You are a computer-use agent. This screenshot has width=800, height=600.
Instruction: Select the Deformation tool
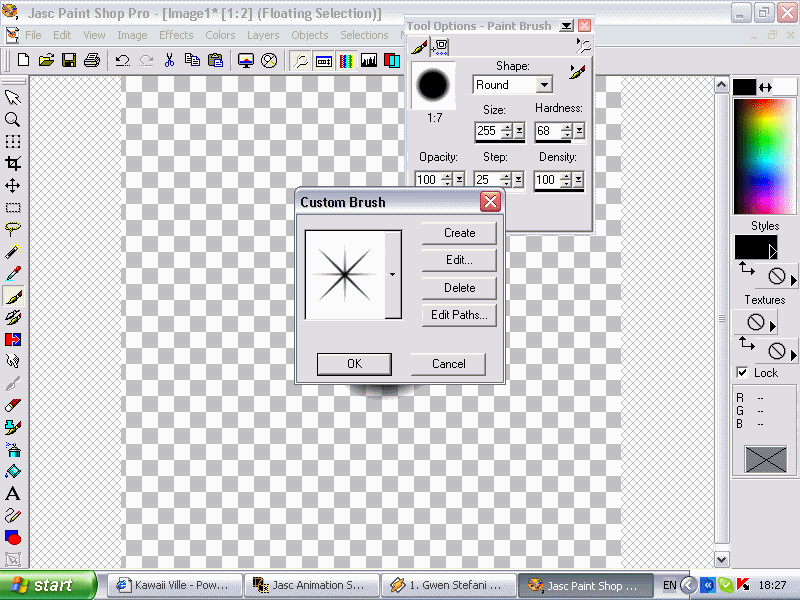pyautogui.click(x=12, y=142)
